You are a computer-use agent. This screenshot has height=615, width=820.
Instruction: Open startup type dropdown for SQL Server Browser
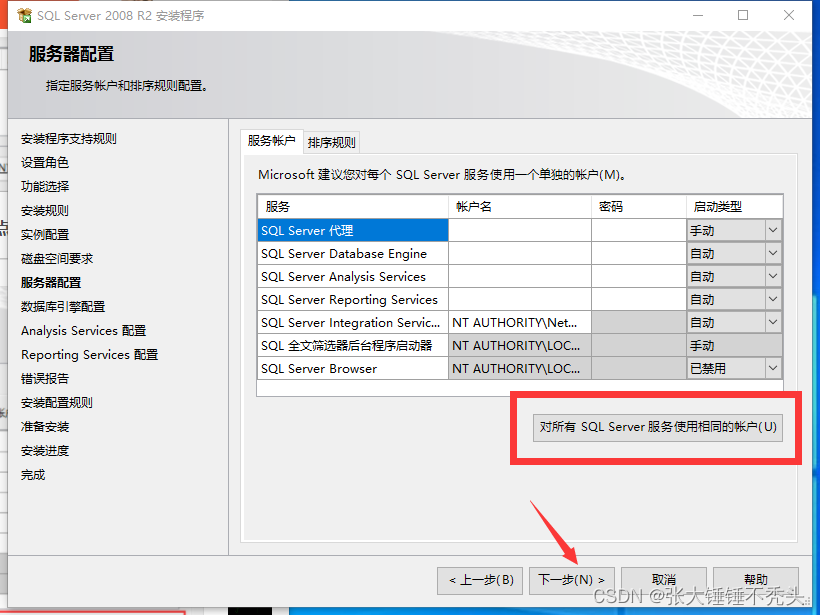click(772, 368)
